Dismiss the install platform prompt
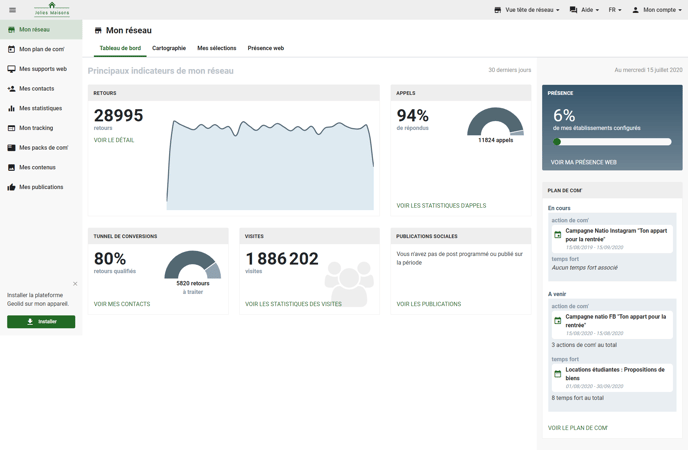The image size is (688, 450). click(75, 284)
